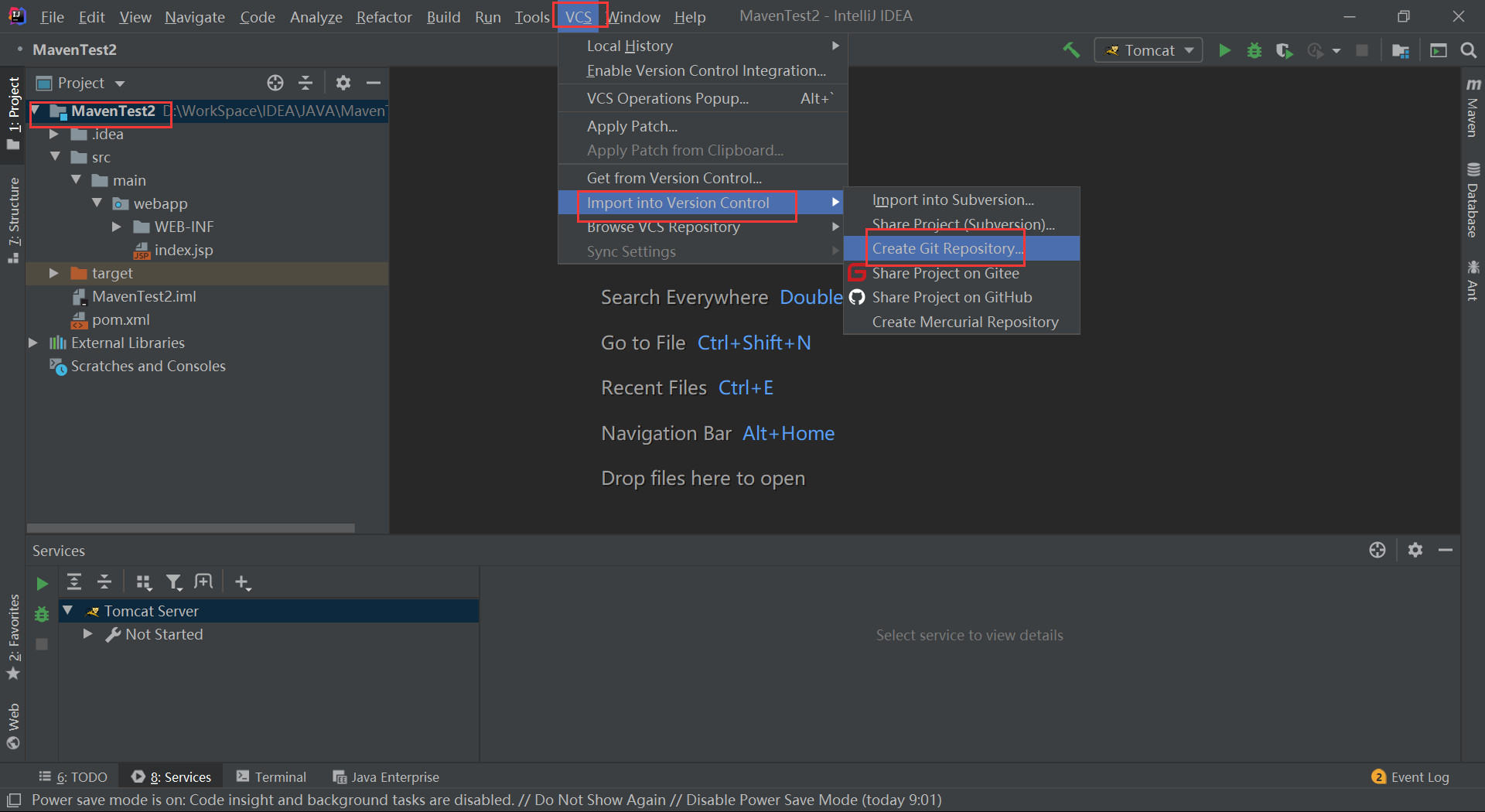Collapse all in Project panel

[306, 83]
